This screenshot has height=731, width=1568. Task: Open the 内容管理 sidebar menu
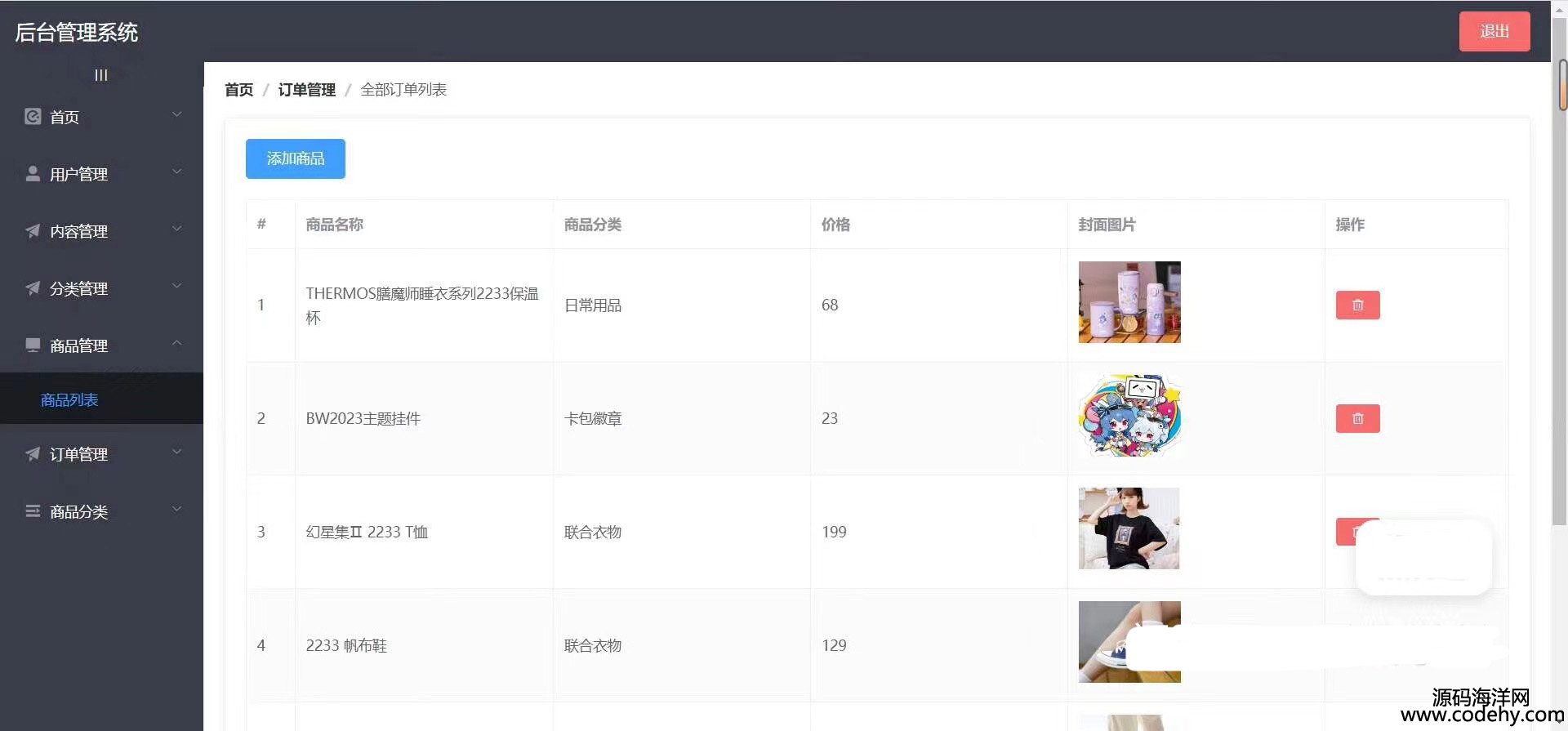[101, 231]
